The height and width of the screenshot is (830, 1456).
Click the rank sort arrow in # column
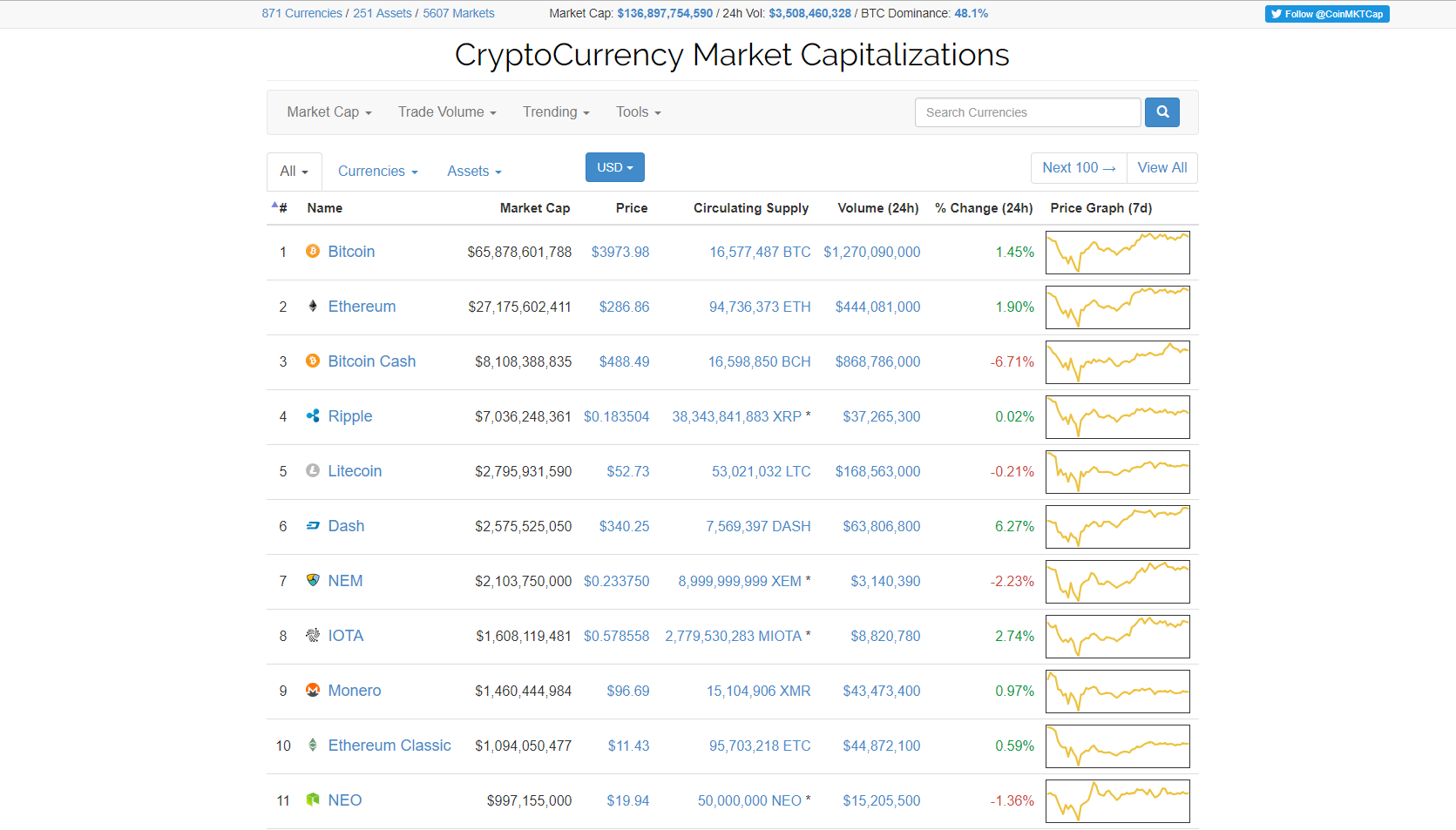coord(274,206)
